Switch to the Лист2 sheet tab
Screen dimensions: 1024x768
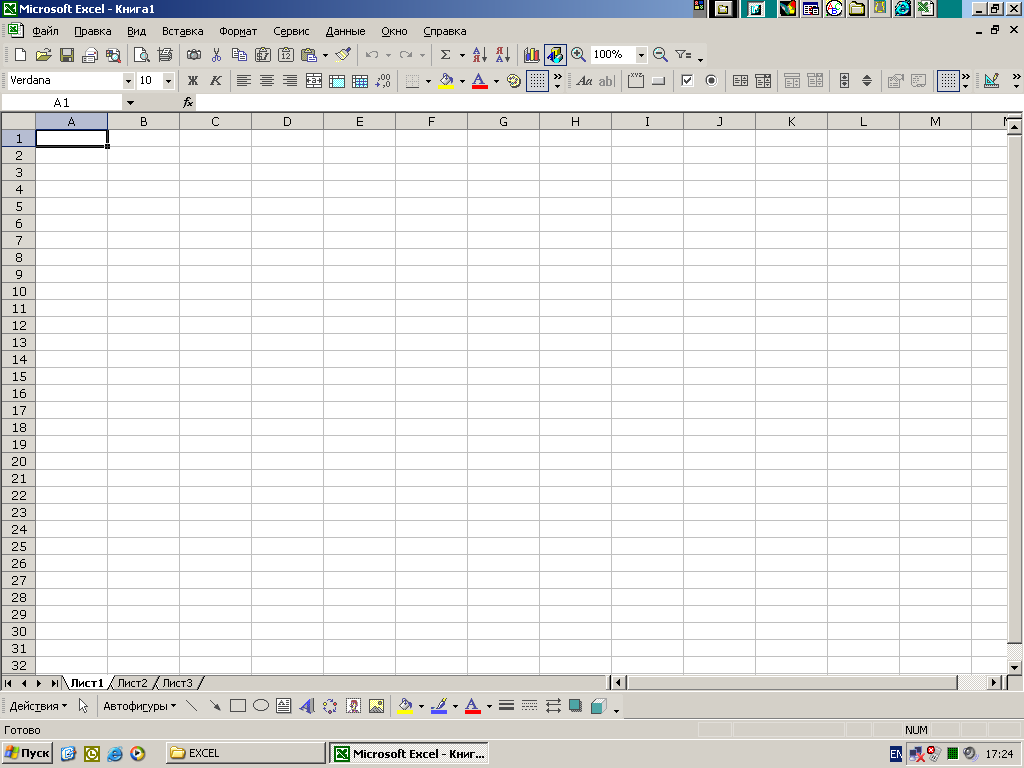click(x=133, y=683)
